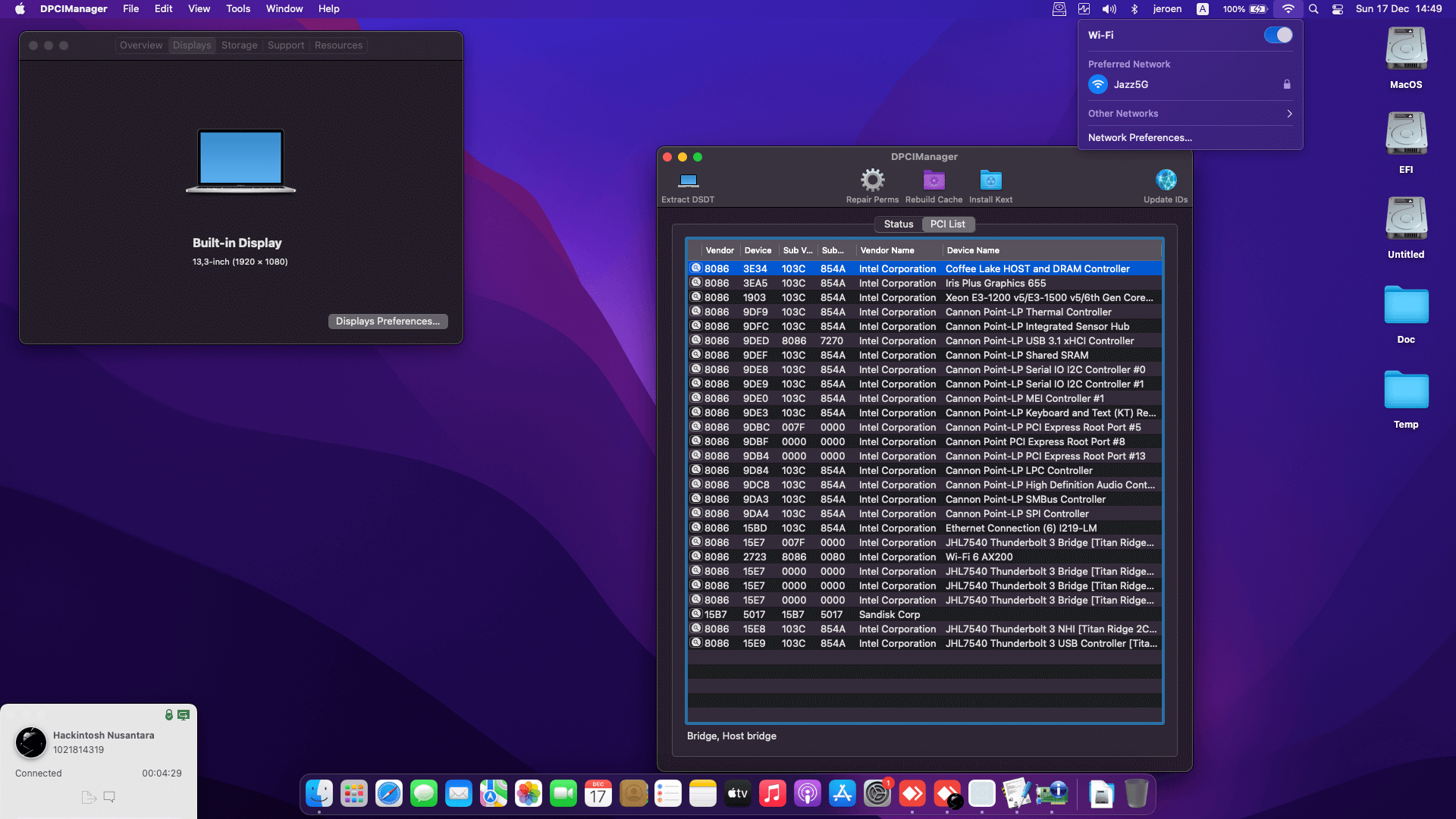Screen dimensions: 1456x819
Task: Click the Extract DSDT toolbar icon
Action: pyautogui.click(x=688, y=184)
